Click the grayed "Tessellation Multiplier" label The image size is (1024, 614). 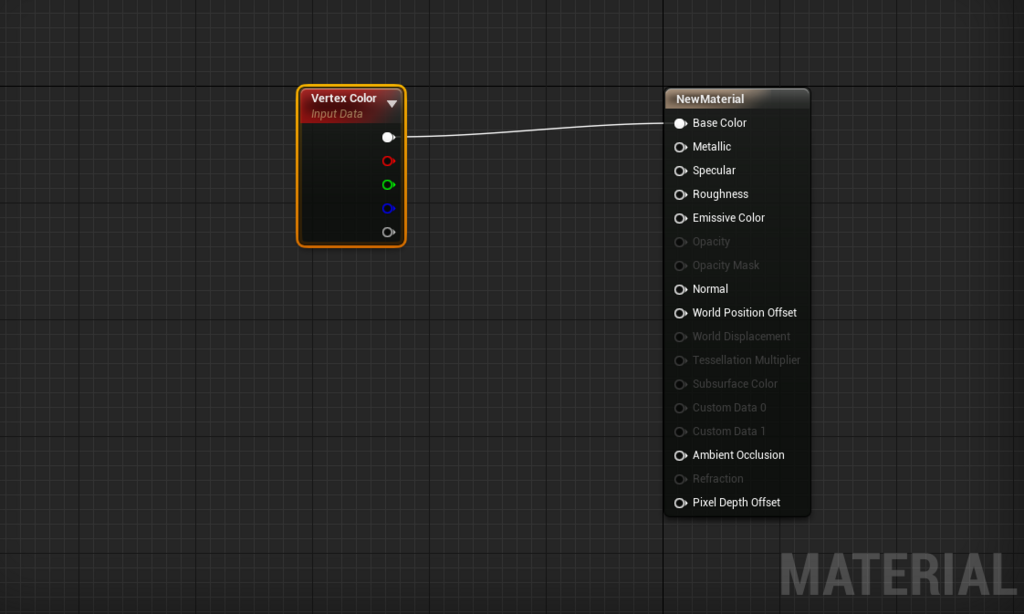click(x=746, y=360)
